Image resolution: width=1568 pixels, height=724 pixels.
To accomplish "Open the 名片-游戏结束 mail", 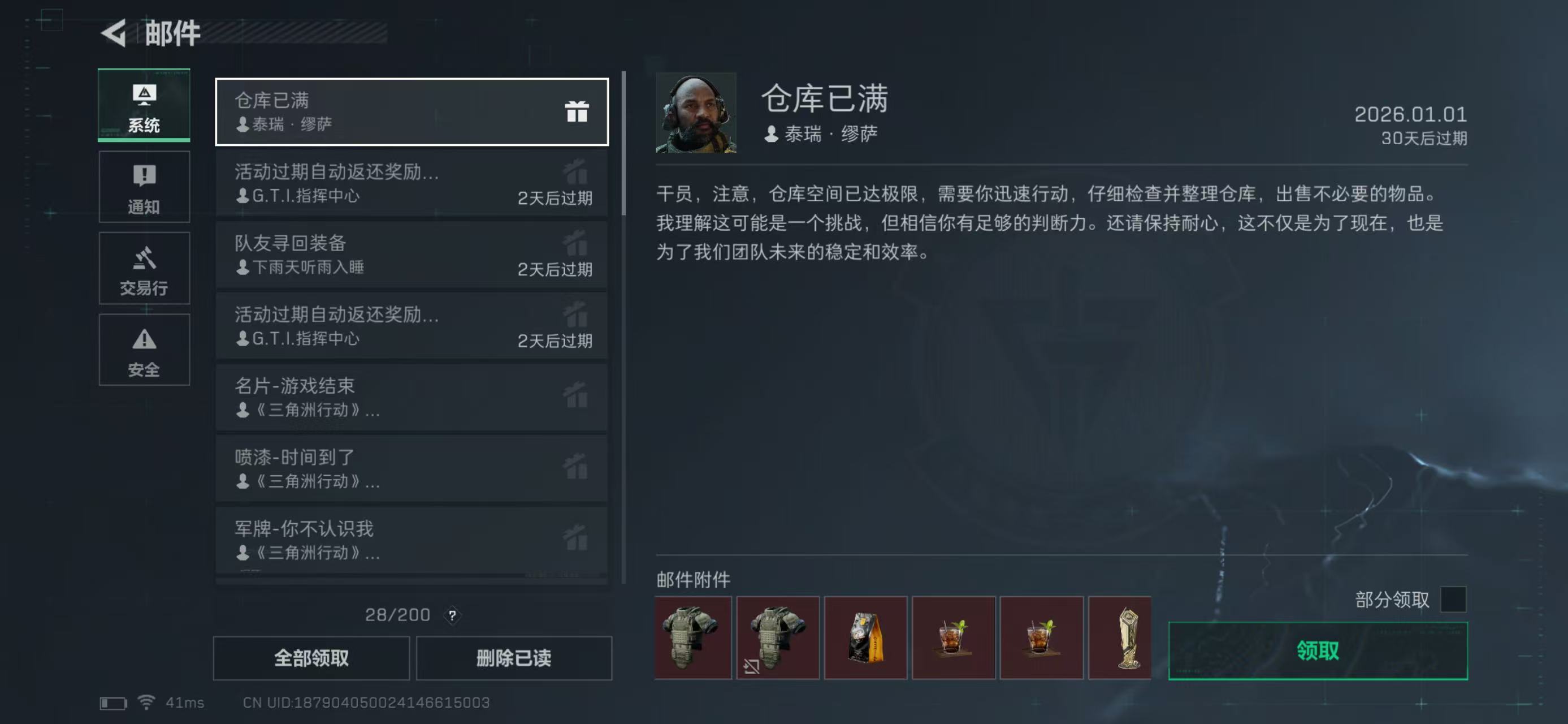I will pos(412,397).
